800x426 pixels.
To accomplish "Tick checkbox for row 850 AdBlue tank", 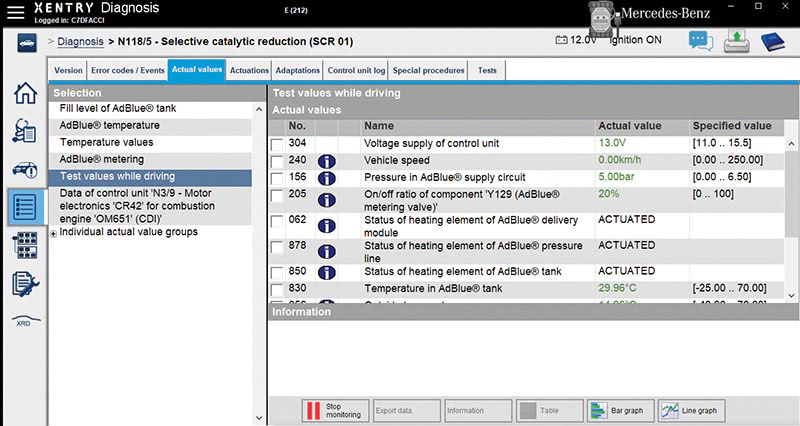I will pyautogui.click(x=277, y=273).
